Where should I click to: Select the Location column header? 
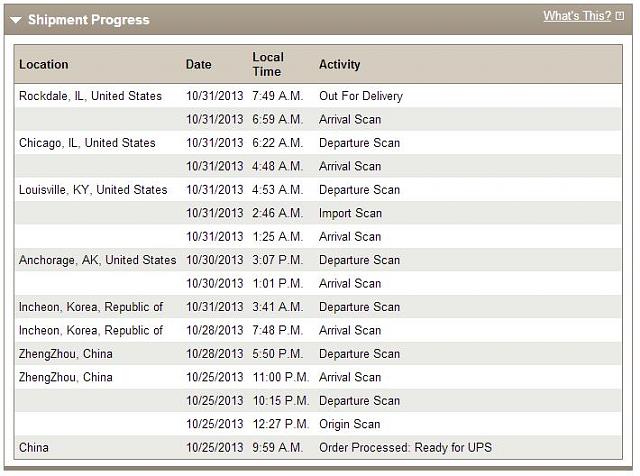pyautogui.click(x=44, y=64)
